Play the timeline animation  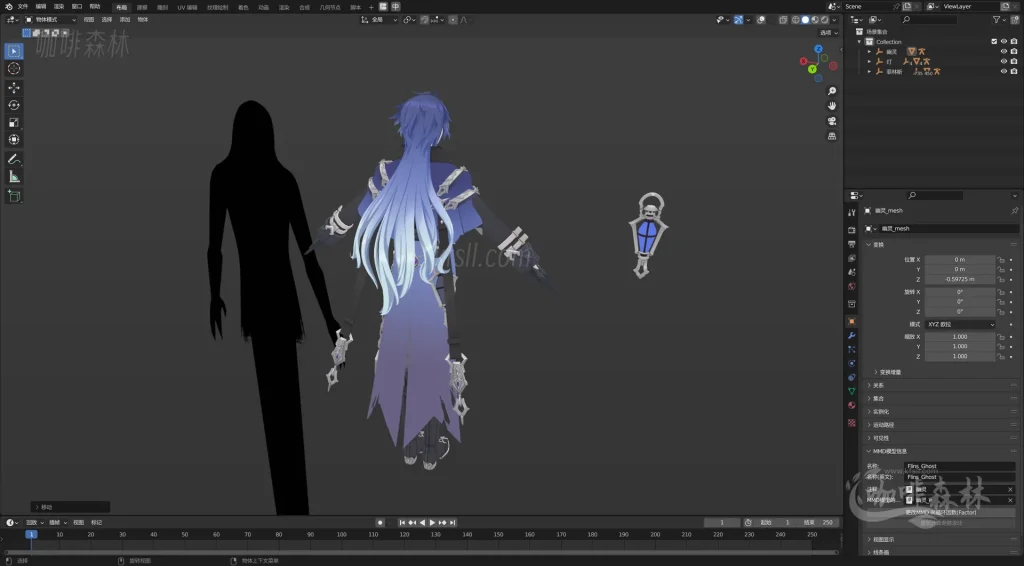(x=432, y=523)
